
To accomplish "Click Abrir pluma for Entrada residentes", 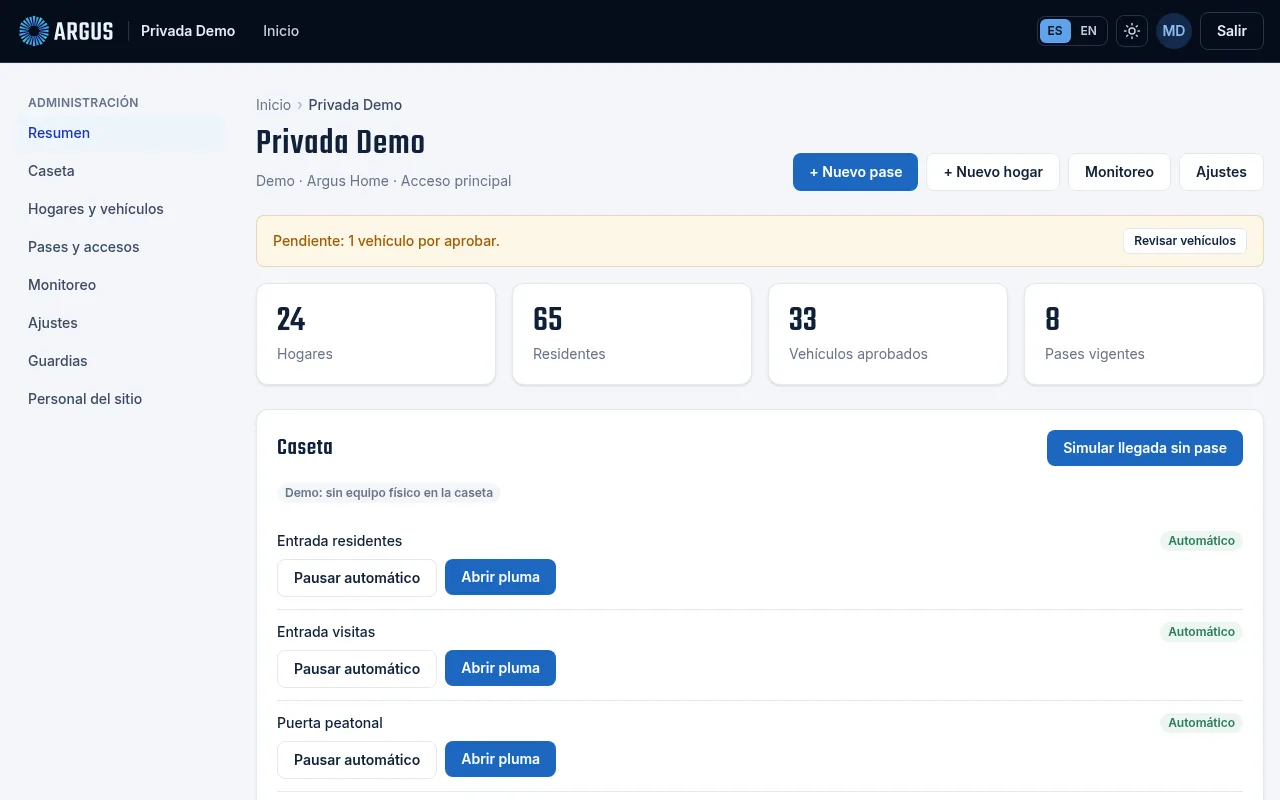I will point(500,577).
